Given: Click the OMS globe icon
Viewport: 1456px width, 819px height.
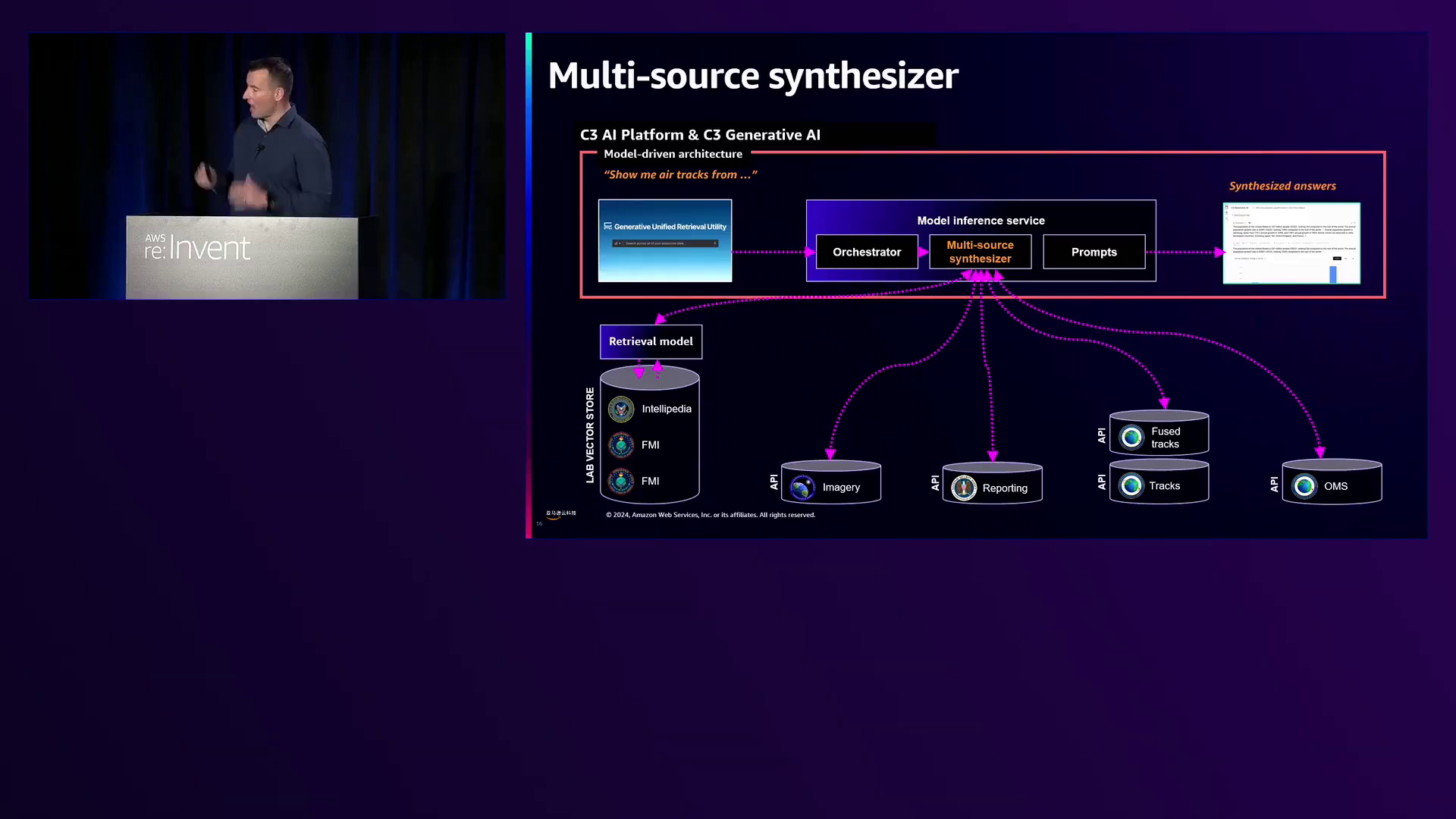Looking at the screenshot, I should pyautogui.click(x=1304, y=486).
